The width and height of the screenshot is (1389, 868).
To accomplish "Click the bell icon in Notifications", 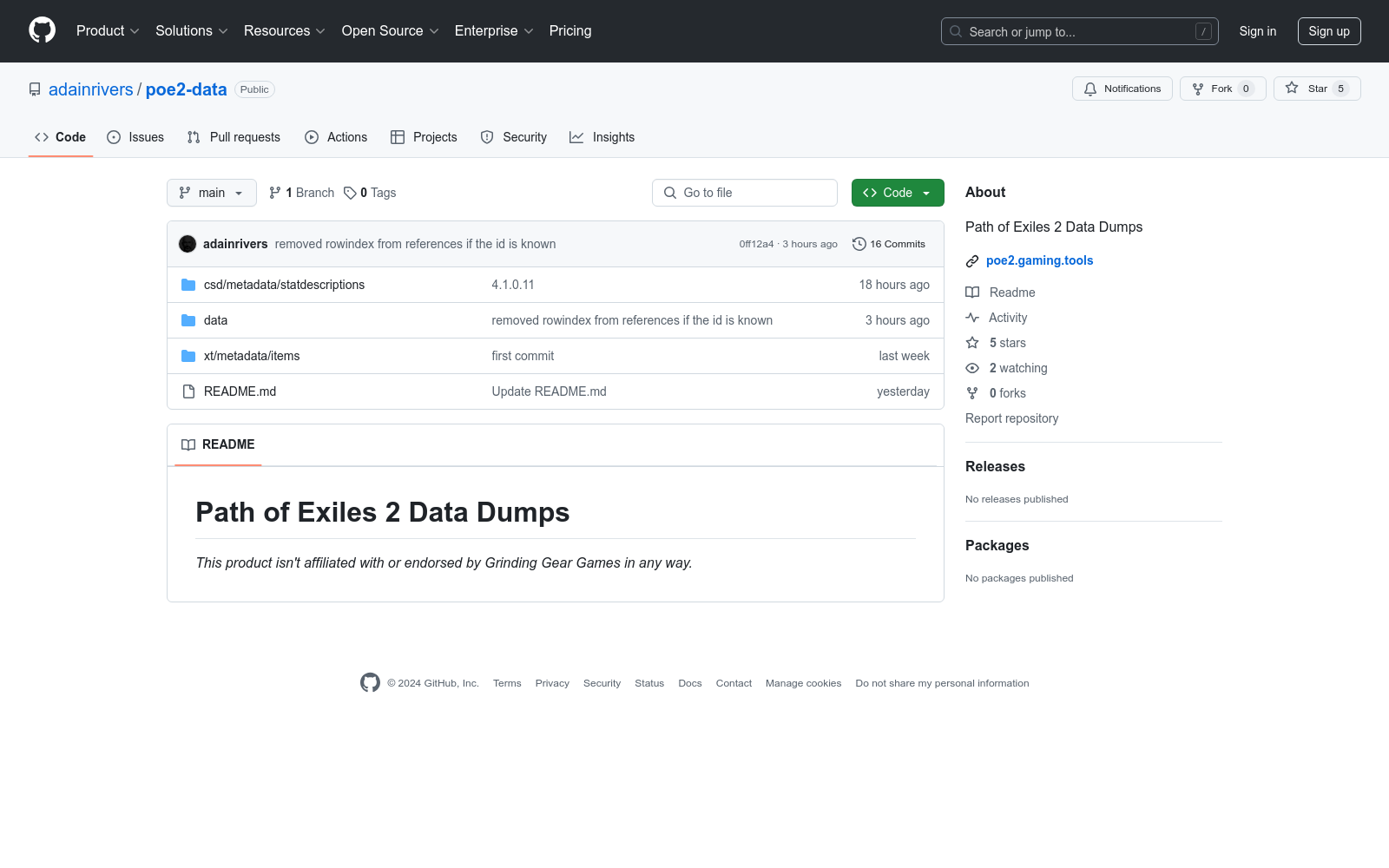I will pyautogui.click(x=1090, y=89).
